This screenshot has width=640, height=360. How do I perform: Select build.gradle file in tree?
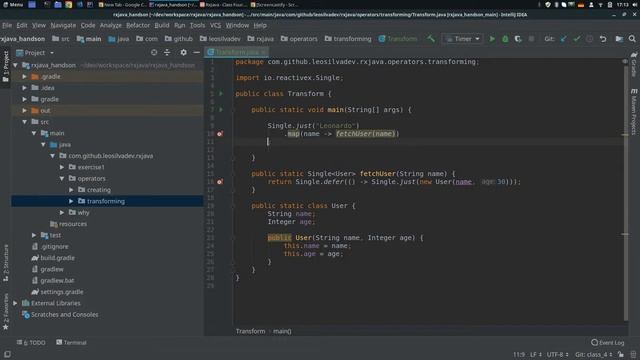[57, 258]
